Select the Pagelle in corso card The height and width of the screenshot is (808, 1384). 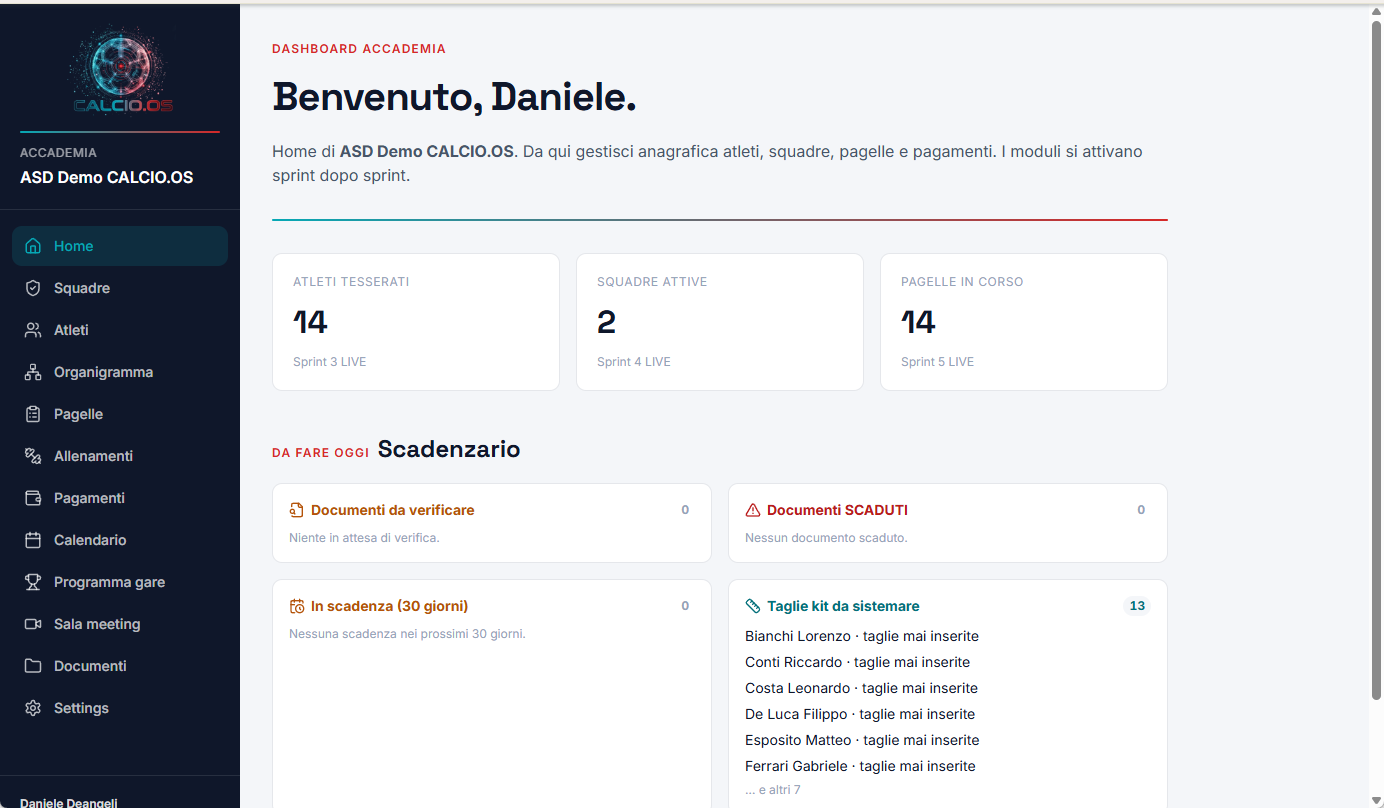pos(1024,322)
